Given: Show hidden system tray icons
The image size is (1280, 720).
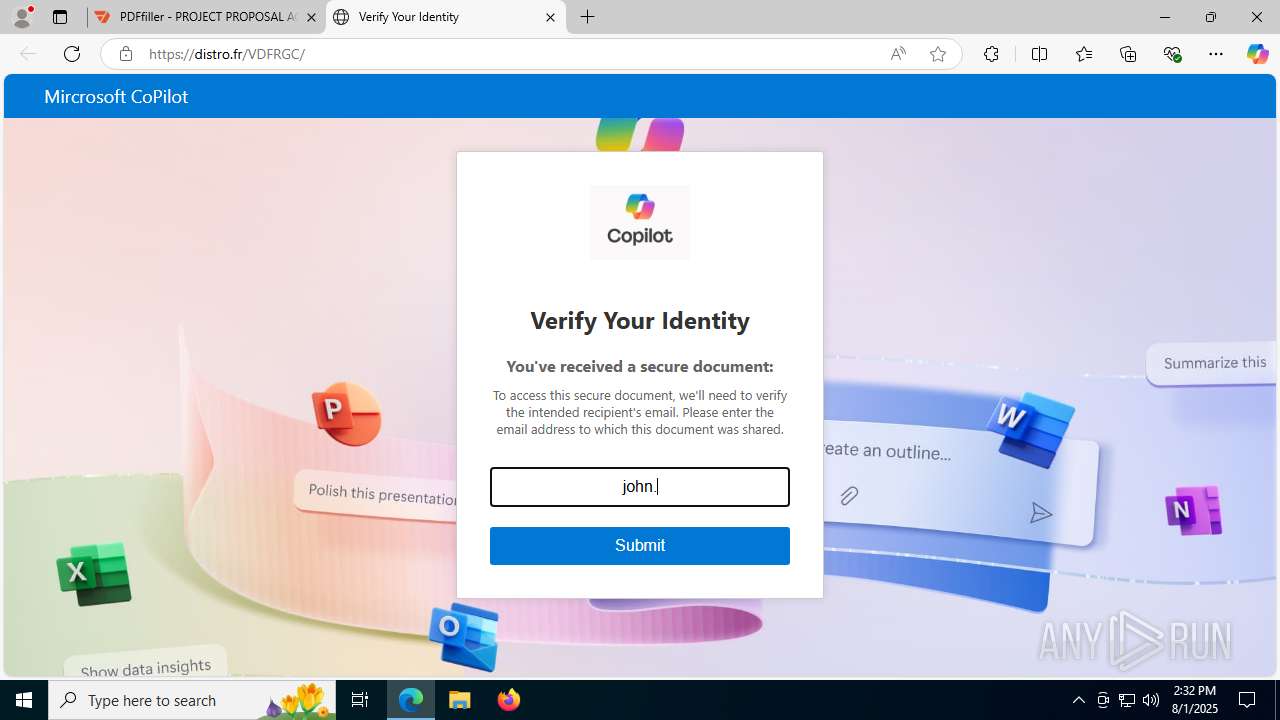Looking at the screenshot, I should [1079, 700].
